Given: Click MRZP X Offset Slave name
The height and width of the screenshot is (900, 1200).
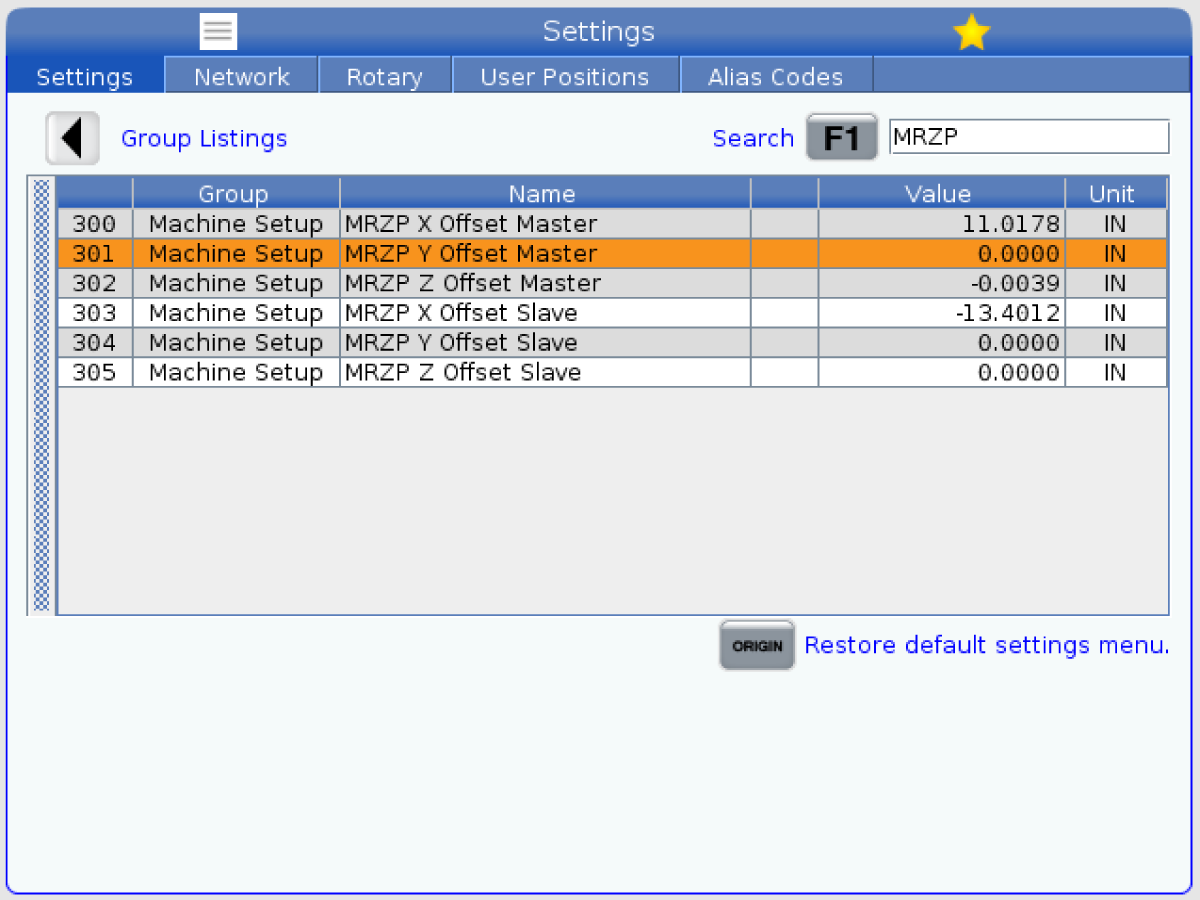Looking at the screenshot, I should (x=461, y=313).
